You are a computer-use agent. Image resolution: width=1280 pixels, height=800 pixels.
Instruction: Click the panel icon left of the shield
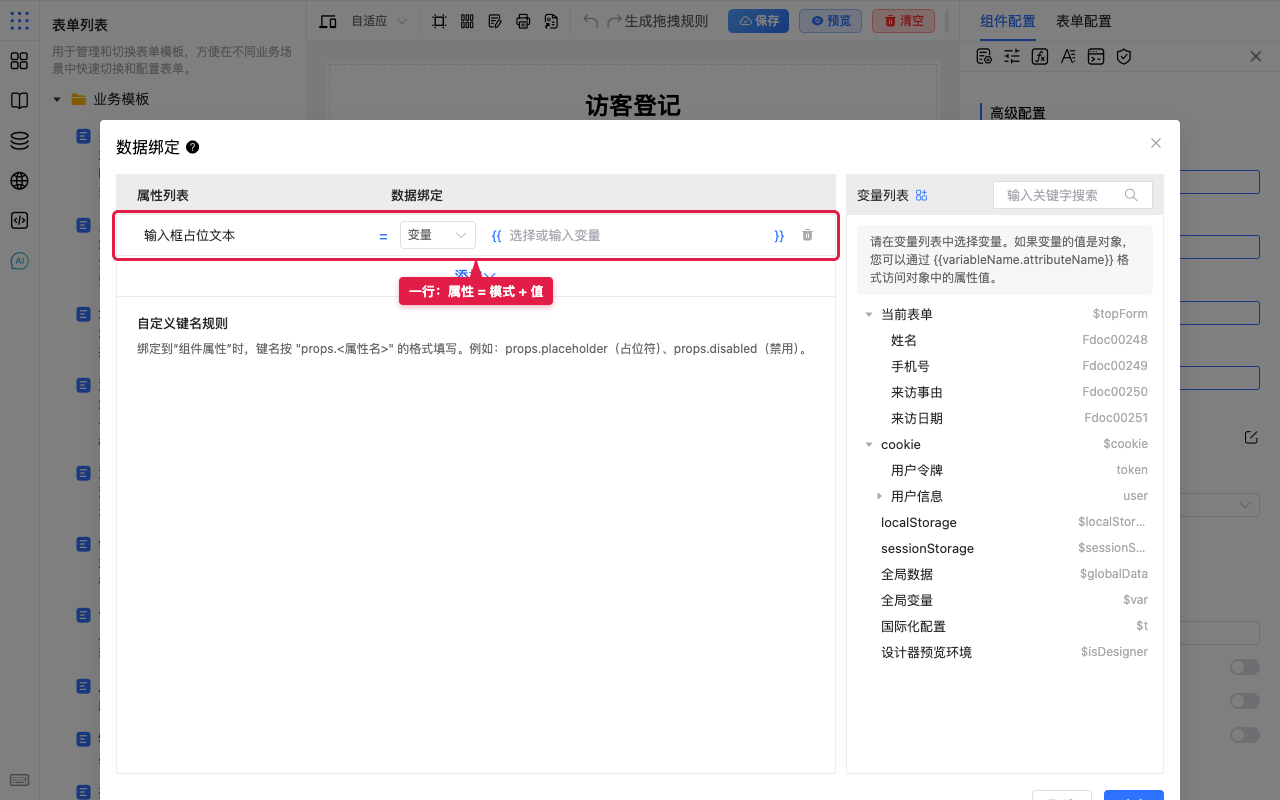coord(1096,56)
